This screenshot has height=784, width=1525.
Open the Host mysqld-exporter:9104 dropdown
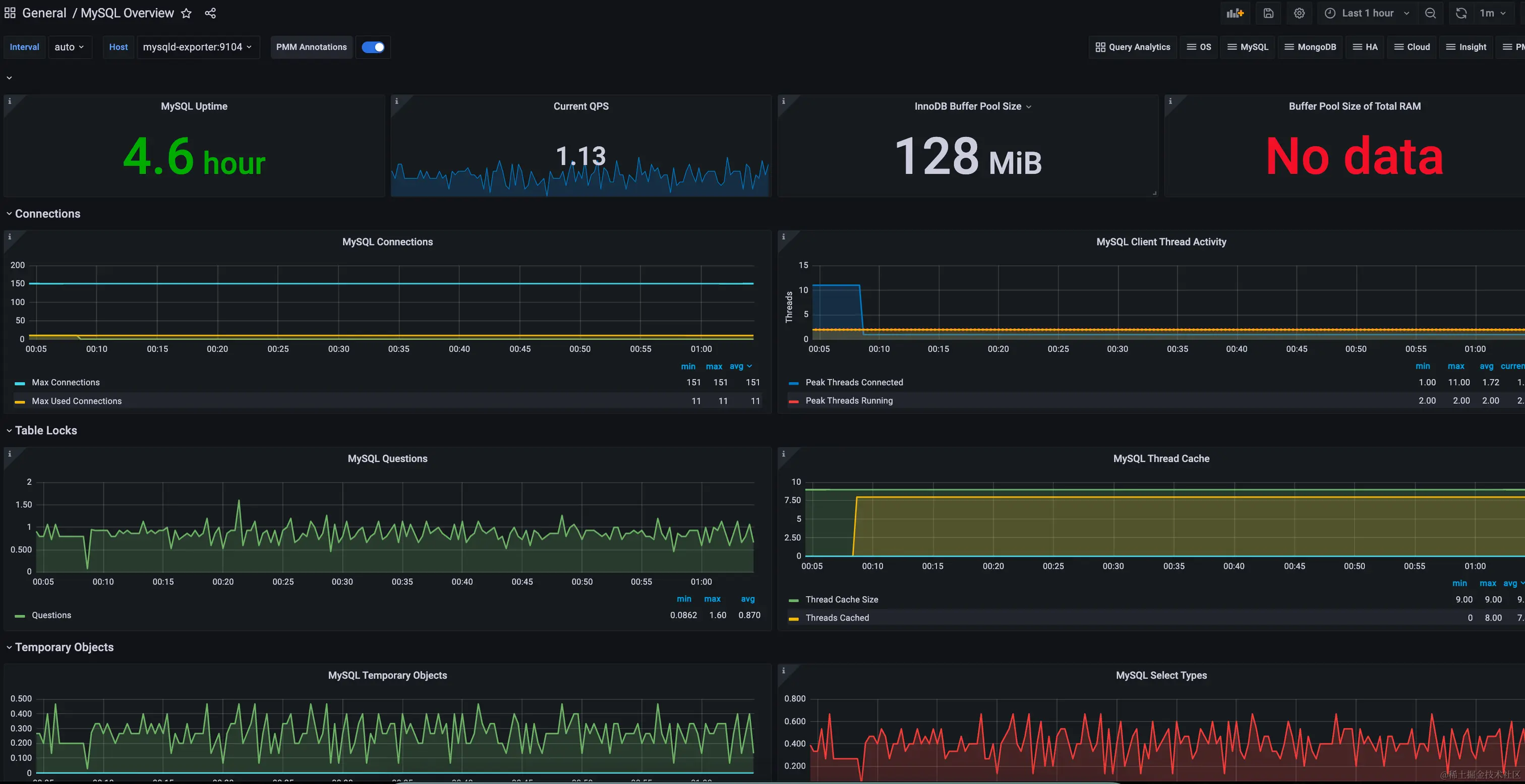(x=197, y=47)
